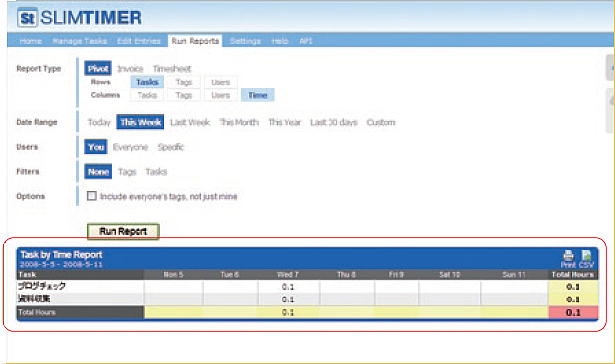
Task: Click the red Total Hours grand total cell
Action: tap(573, 313)
